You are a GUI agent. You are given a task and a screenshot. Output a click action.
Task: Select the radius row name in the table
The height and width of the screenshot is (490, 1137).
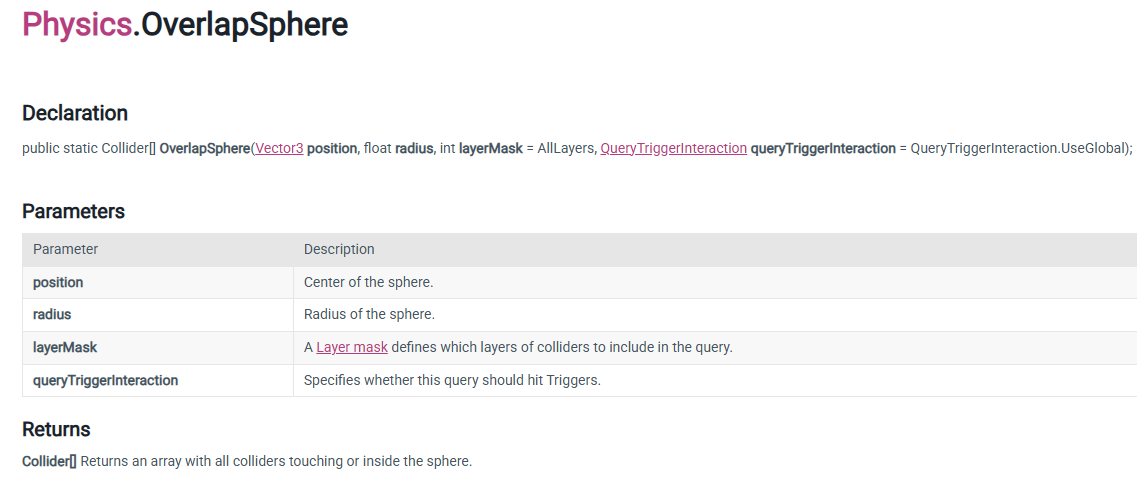(x=52, y=314)
